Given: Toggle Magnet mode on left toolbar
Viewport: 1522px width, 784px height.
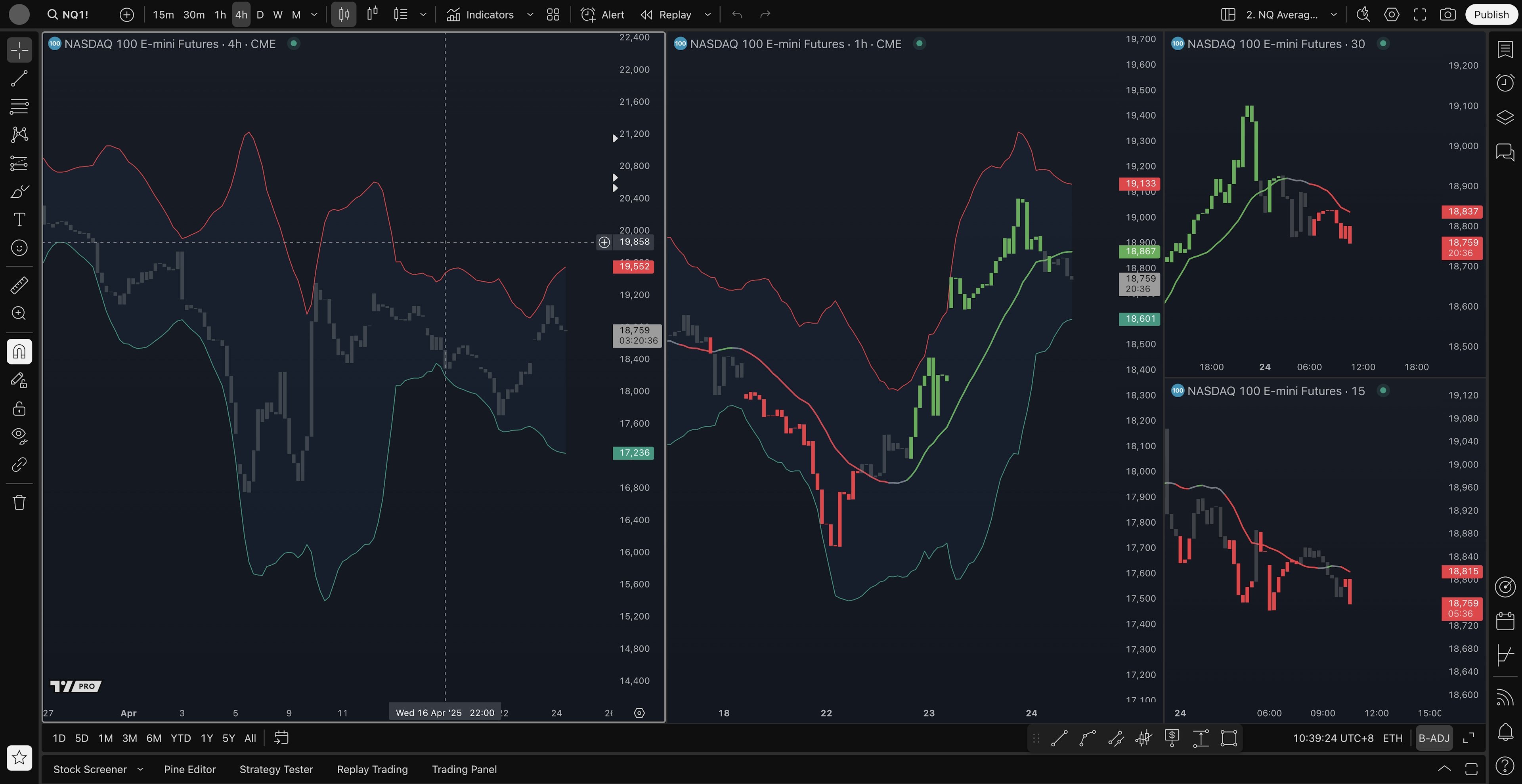Looking at the screenshot, I should click(x=19, y=352).
